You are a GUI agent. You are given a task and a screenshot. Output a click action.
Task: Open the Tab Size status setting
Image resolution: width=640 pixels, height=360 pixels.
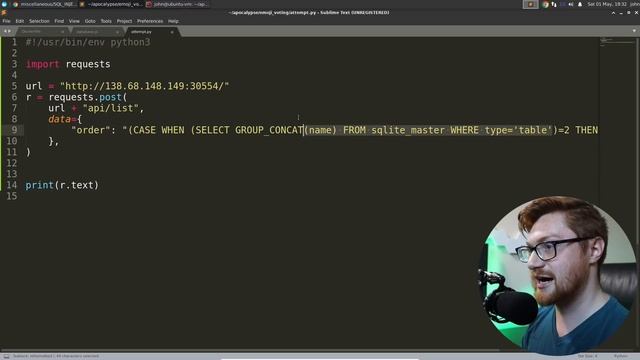pyautogui.click(x=588, y=356)
